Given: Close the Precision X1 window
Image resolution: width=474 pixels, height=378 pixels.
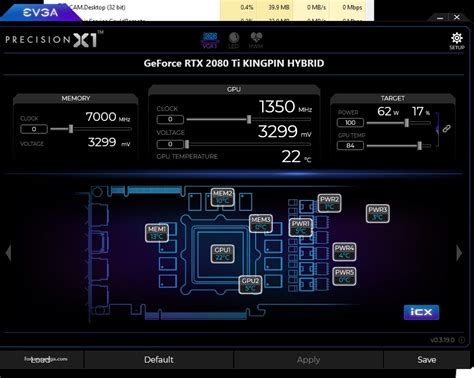Looking at the screenshot, I should [x=457, y=17].
